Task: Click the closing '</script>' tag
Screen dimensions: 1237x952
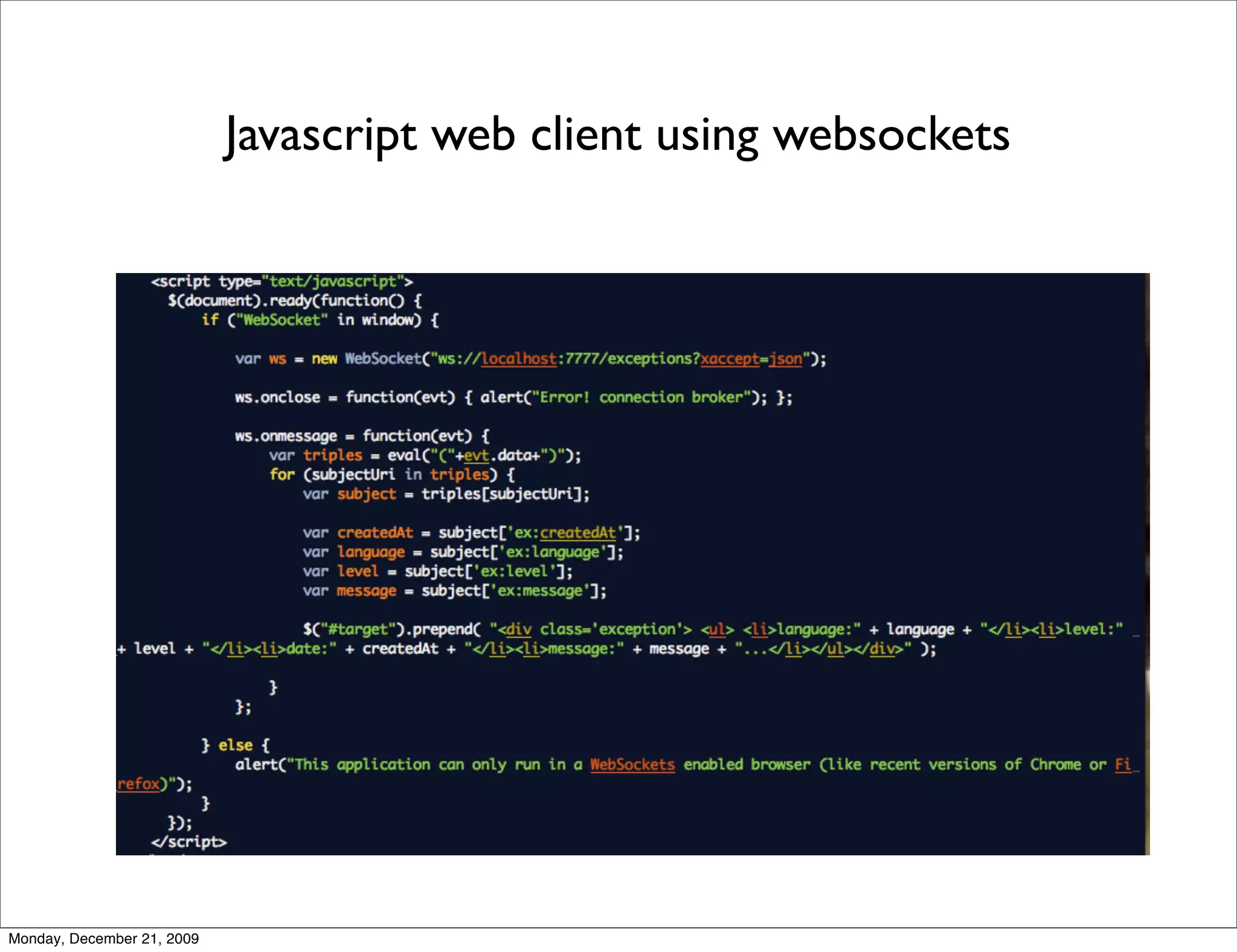Action: click(189, 842)
